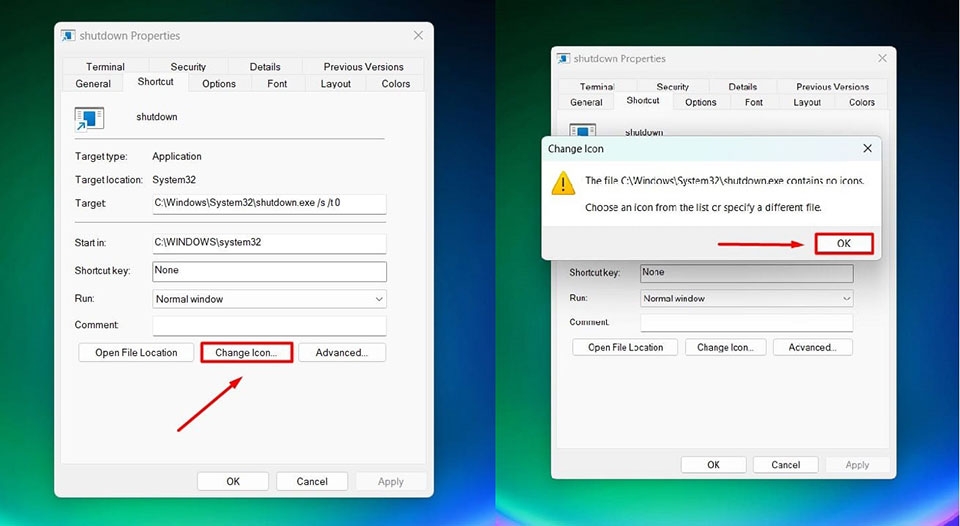Open the Options tab in left Properties window

click(219, 84)
